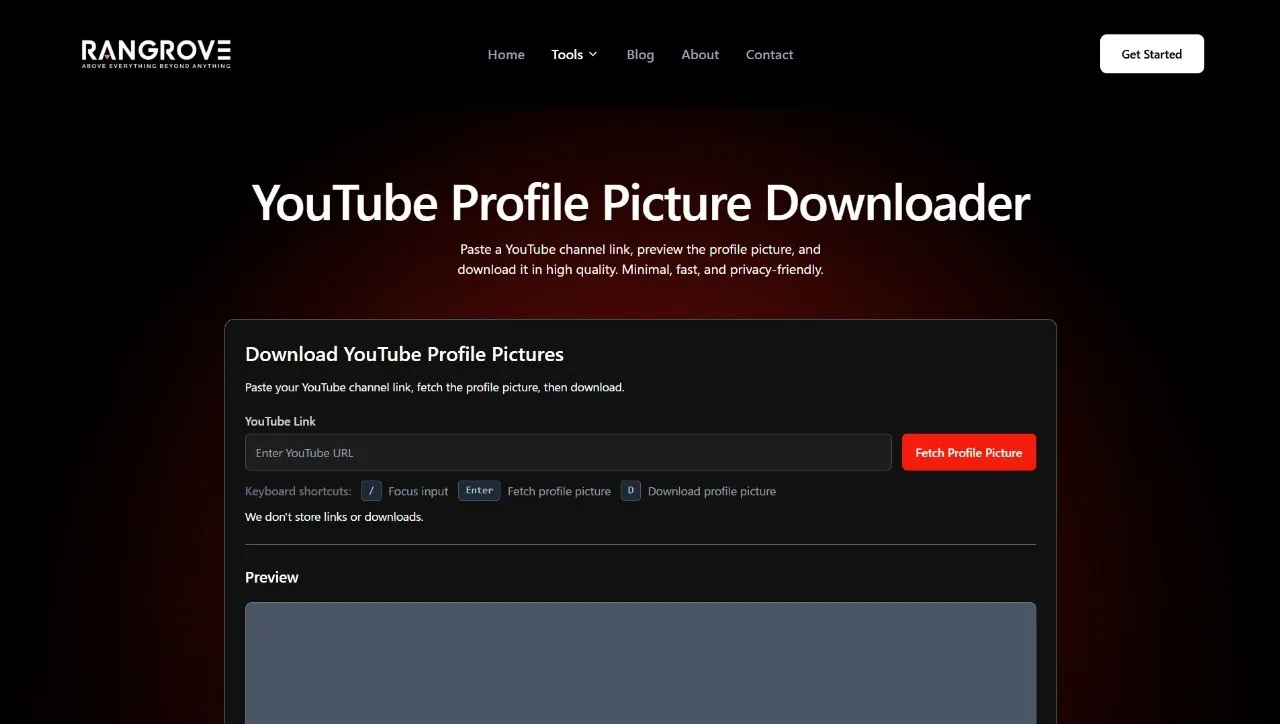Viewport: 1280px width, 724px height.
Task: Click the 'Download YouTube Profile Pictures' heading
Action: [x=404, y=354]
